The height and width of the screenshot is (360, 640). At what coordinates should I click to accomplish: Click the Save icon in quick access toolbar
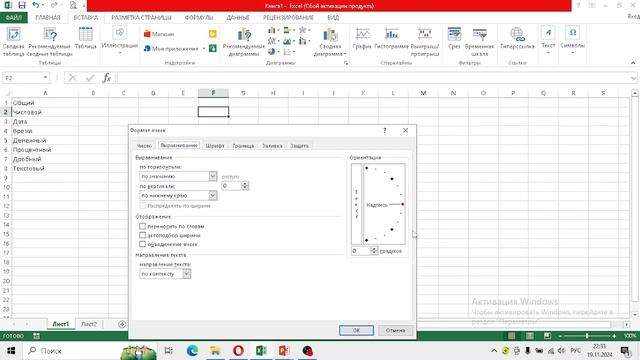click(22, 5)
